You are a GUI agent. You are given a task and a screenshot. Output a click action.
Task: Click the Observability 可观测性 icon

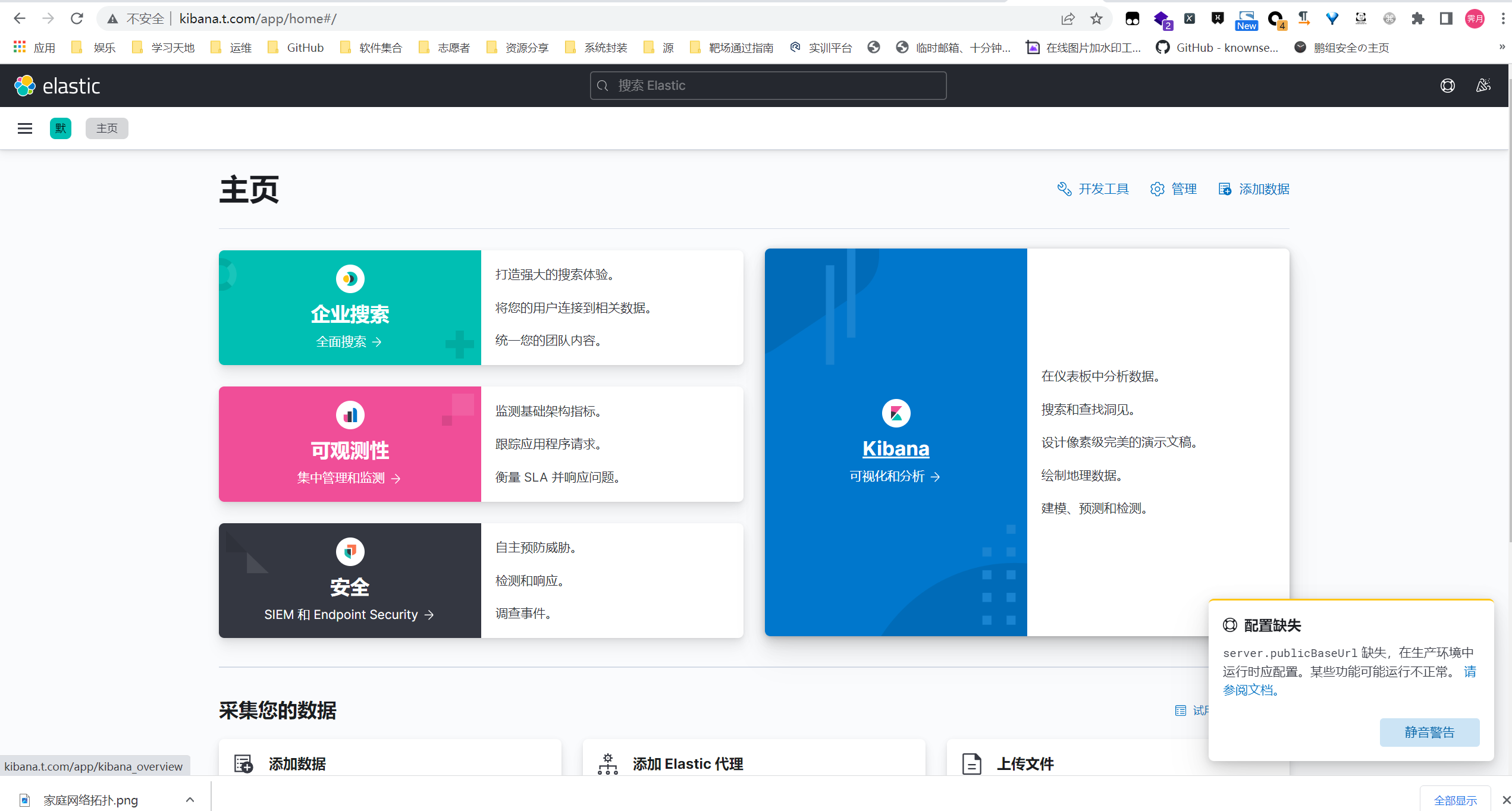tap(350, 415)
